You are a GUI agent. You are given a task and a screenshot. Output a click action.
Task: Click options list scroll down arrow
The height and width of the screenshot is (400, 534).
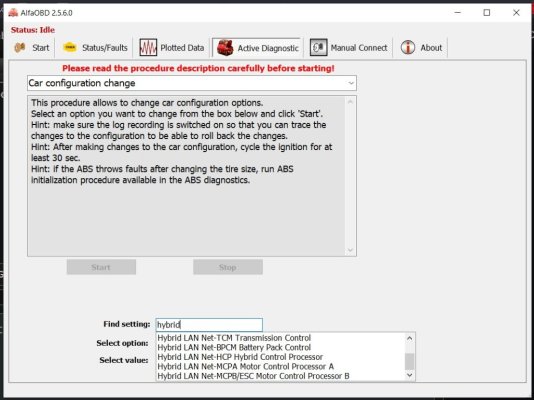410,375
